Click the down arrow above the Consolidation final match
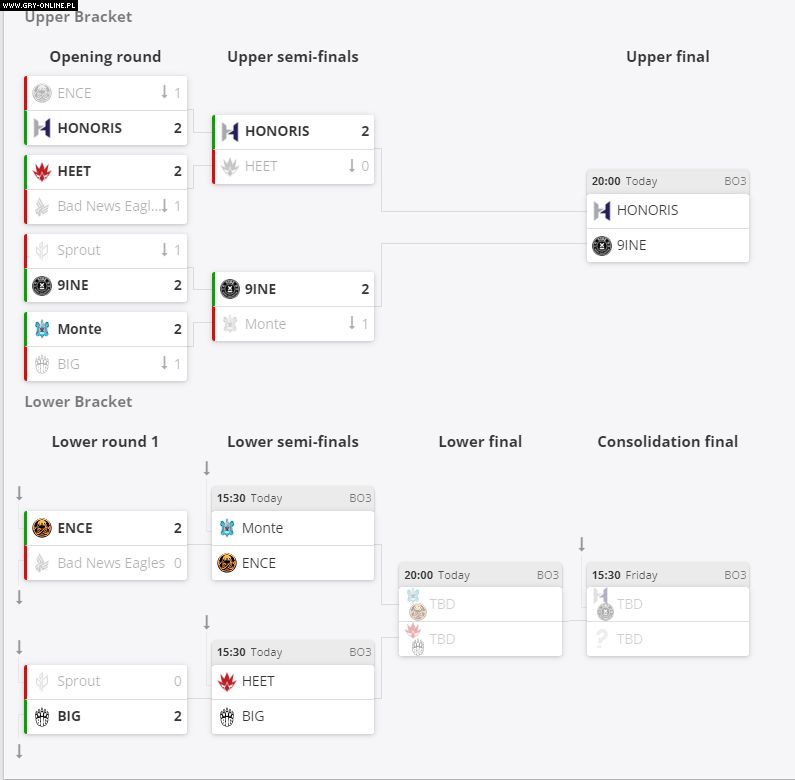The image size is (795, 780). coord(581,545)
